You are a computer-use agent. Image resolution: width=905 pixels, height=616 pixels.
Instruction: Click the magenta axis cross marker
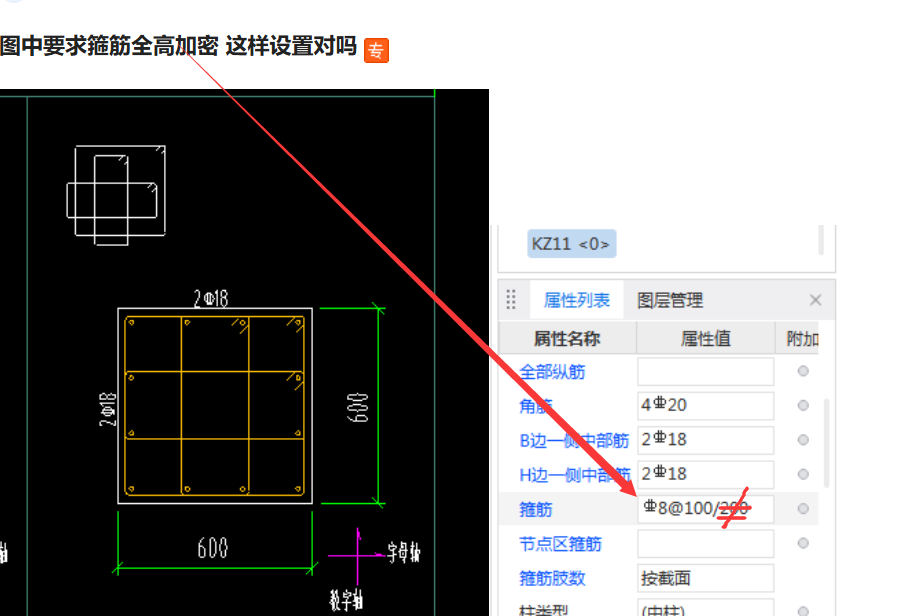pyautogui.click(x=358, y=556)
